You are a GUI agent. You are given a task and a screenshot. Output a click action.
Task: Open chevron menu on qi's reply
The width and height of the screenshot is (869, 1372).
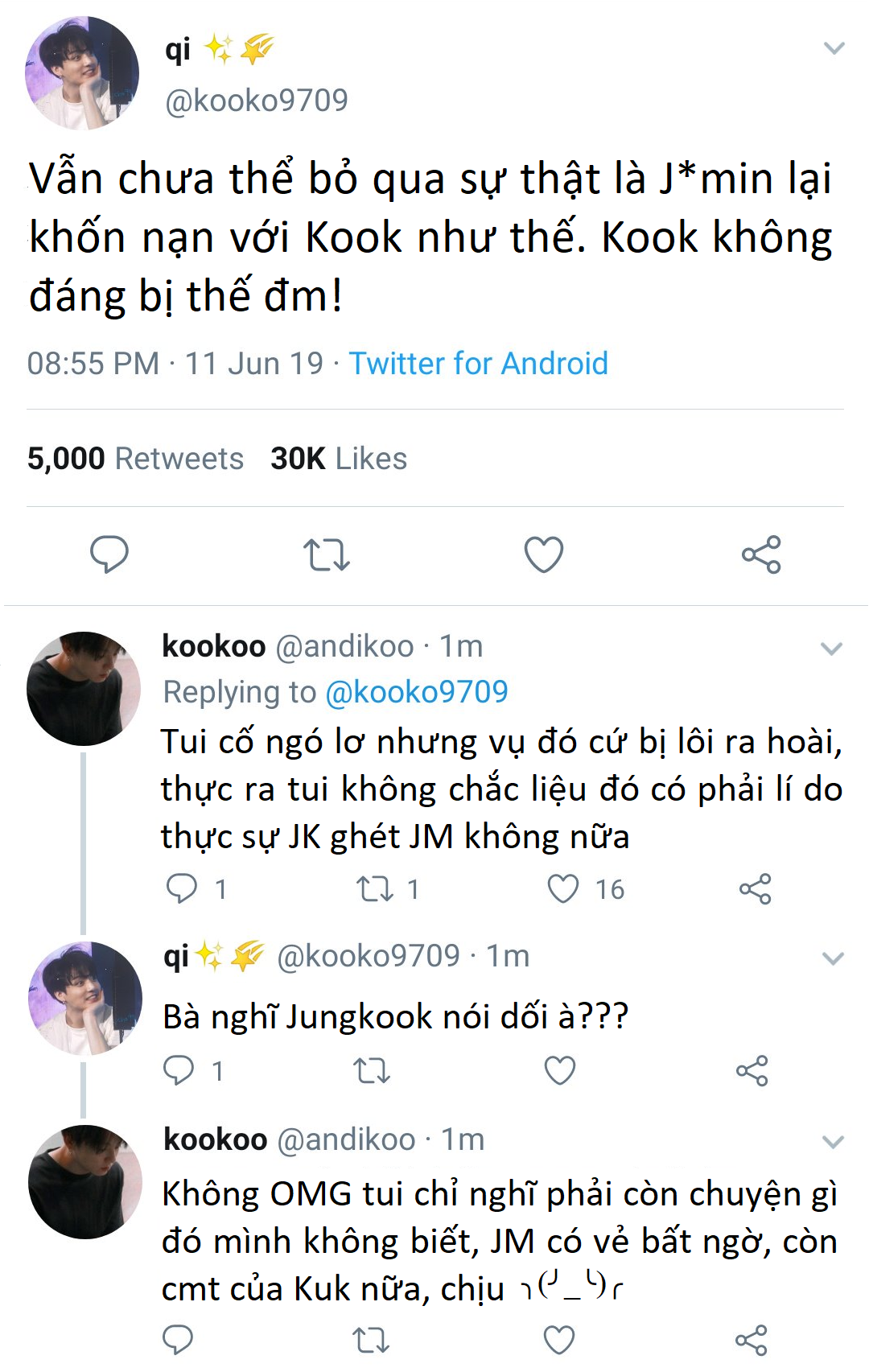(833, 958)
